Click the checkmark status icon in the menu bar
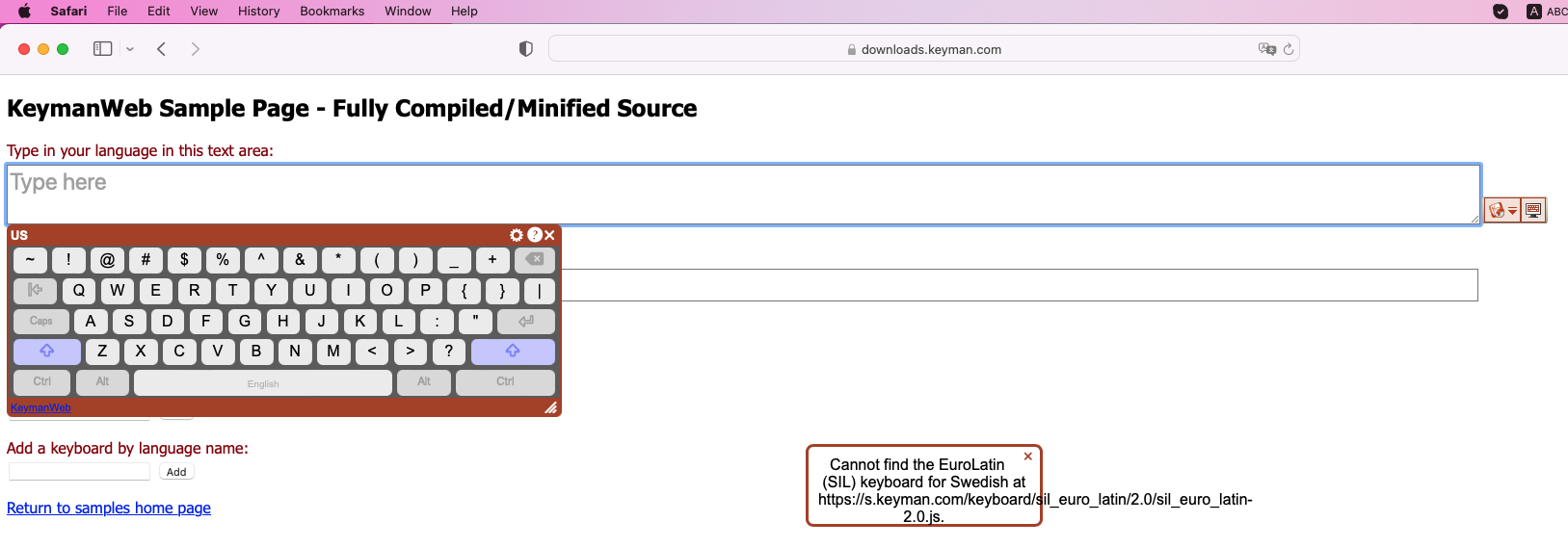1568x548 pixels. tap(1501, 12)
